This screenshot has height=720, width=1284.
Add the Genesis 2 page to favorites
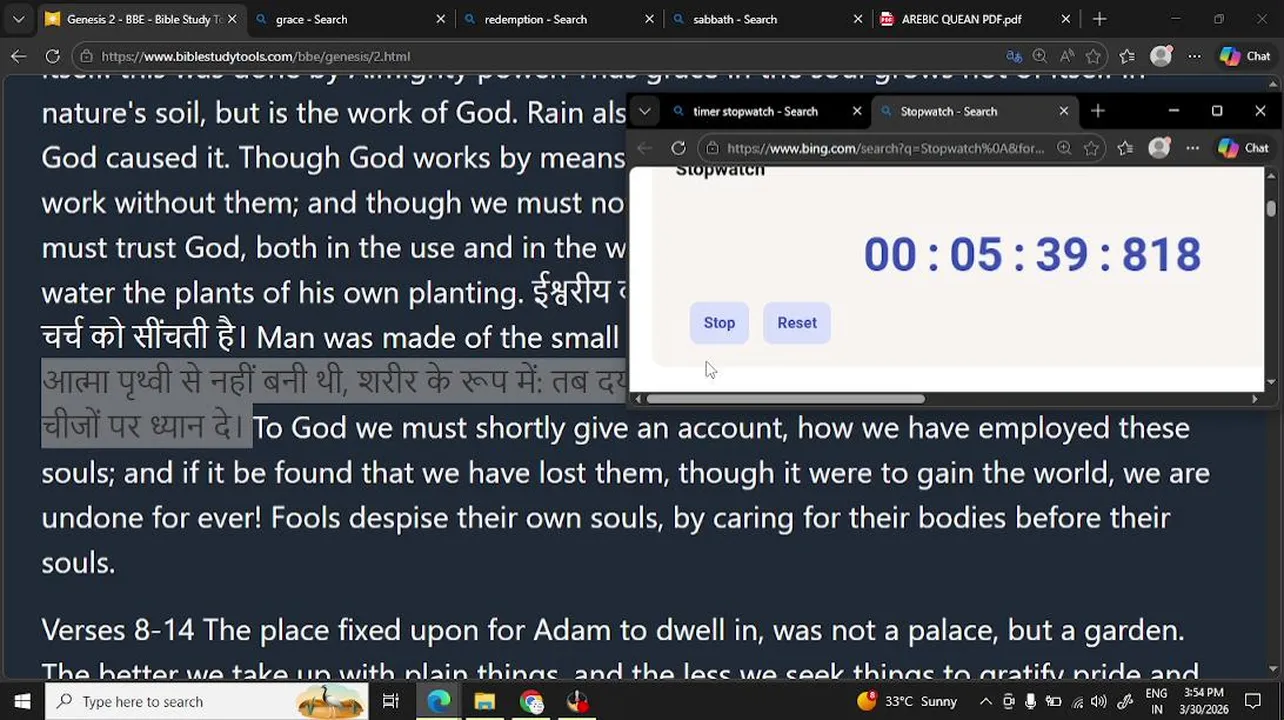click(x=1094, y=56)
